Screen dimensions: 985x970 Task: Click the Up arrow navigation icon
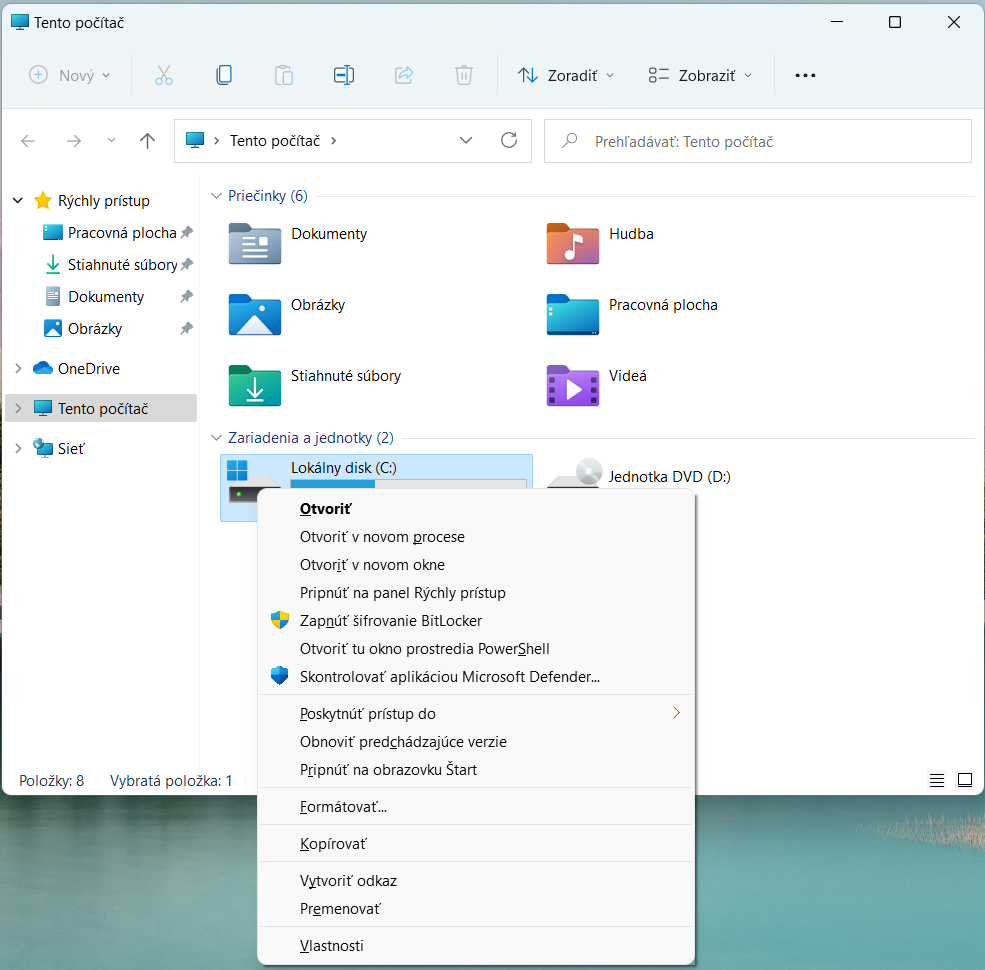pyautogui.click(x=148, y=141)
